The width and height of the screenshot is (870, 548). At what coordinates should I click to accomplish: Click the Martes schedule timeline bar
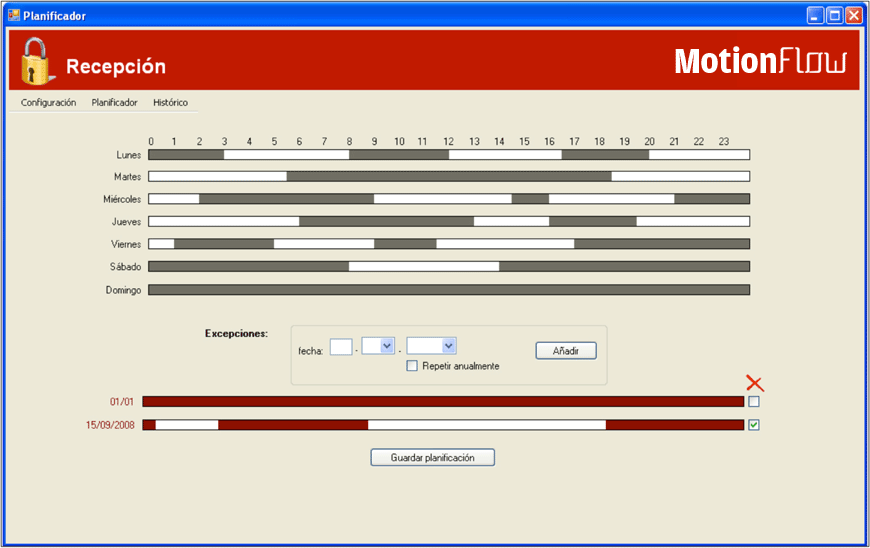pos(449,177)
